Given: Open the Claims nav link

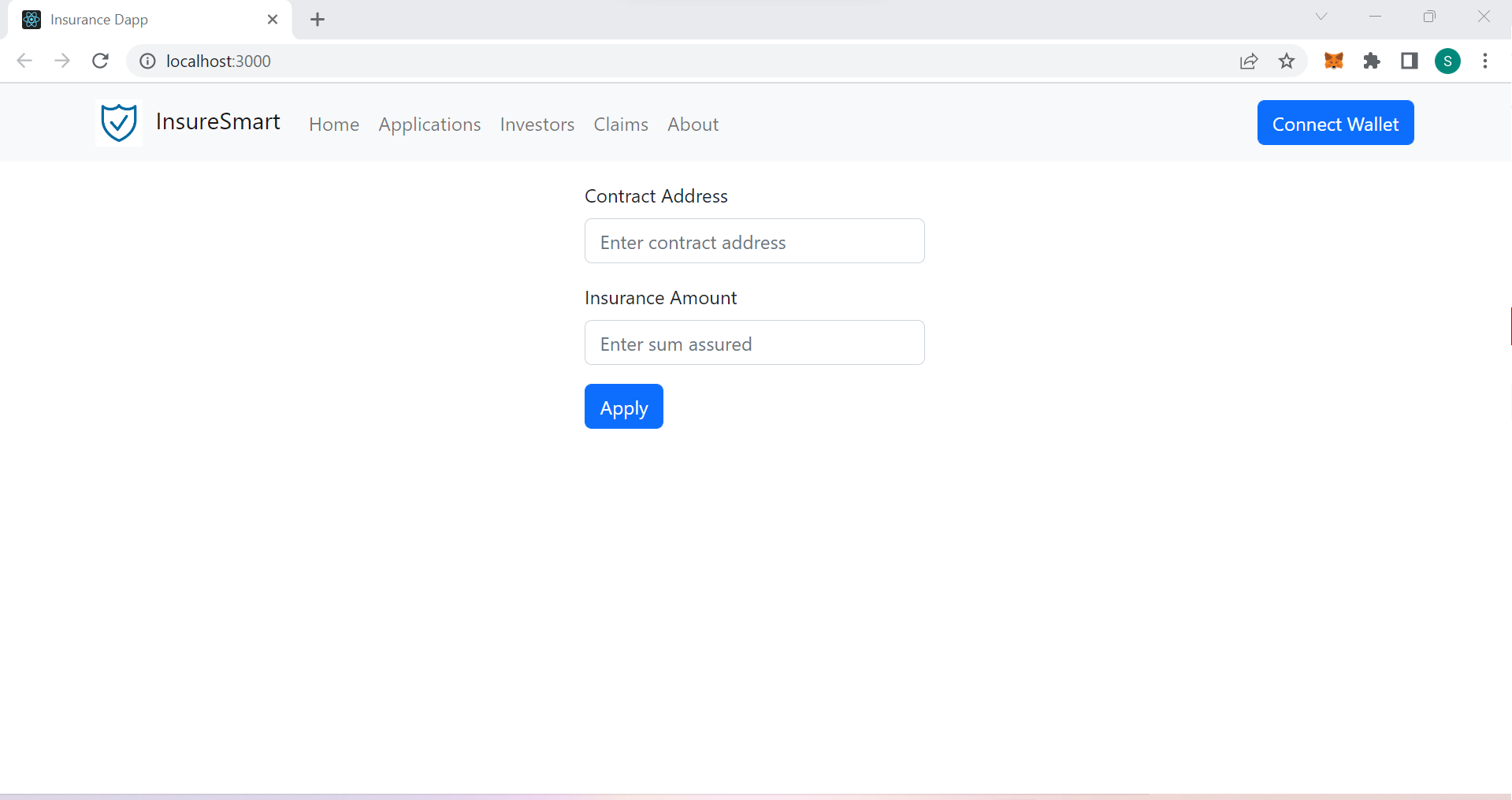Looking at the screenshot, I should 621,125.
